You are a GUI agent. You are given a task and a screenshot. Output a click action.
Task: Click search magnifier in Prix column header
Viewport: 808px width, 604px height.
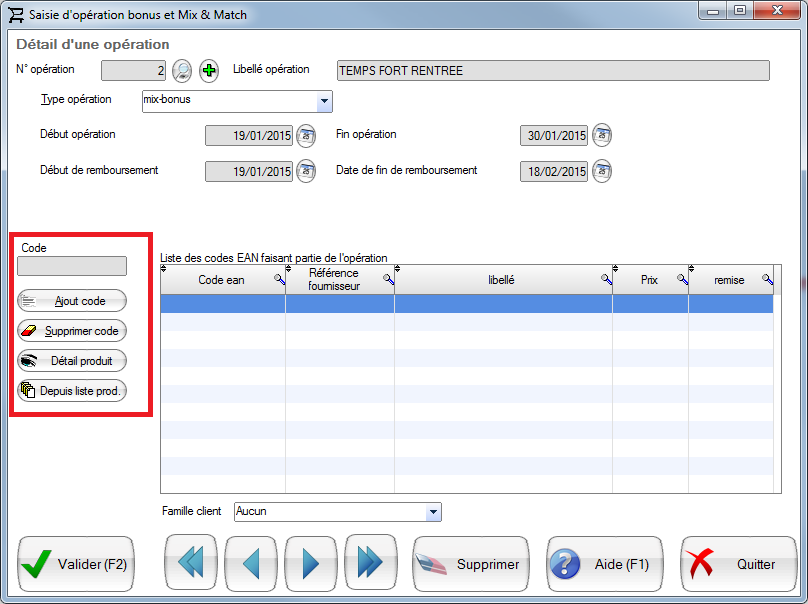coord(682,279)
